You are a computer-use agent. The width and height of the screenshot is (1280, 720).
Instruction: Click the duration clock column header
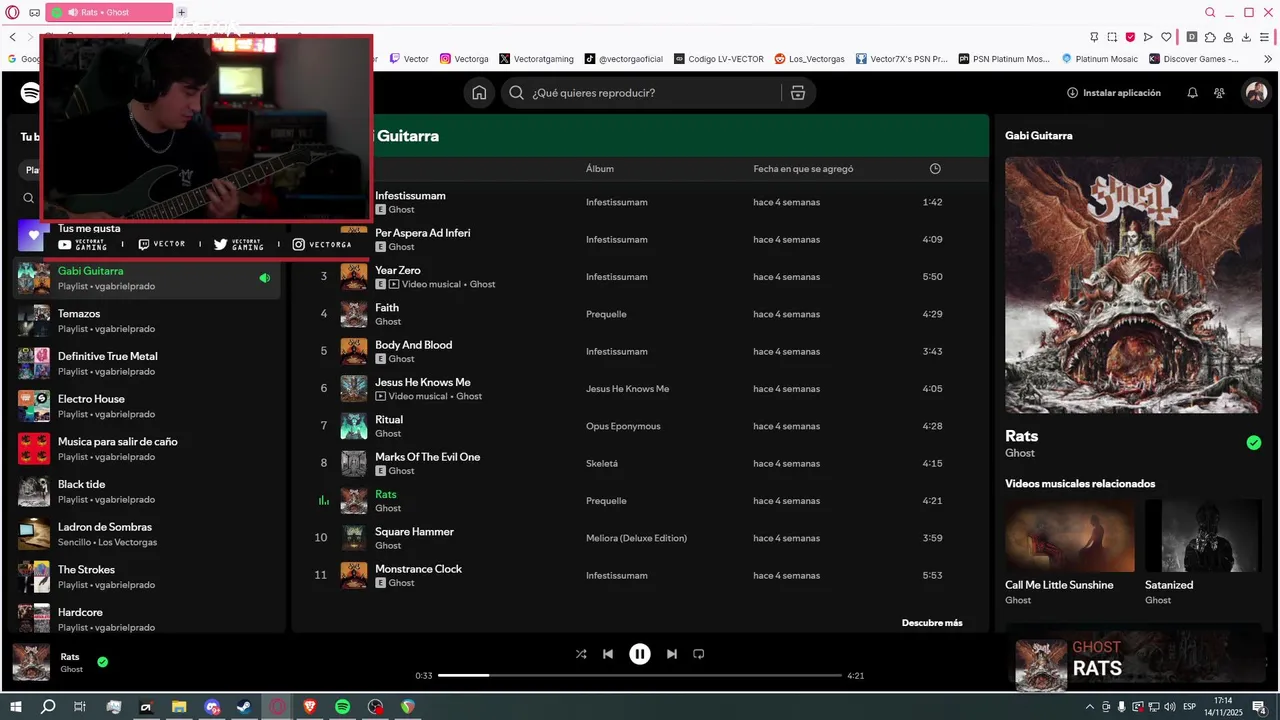pyautogui.click(x=935, y=169)
